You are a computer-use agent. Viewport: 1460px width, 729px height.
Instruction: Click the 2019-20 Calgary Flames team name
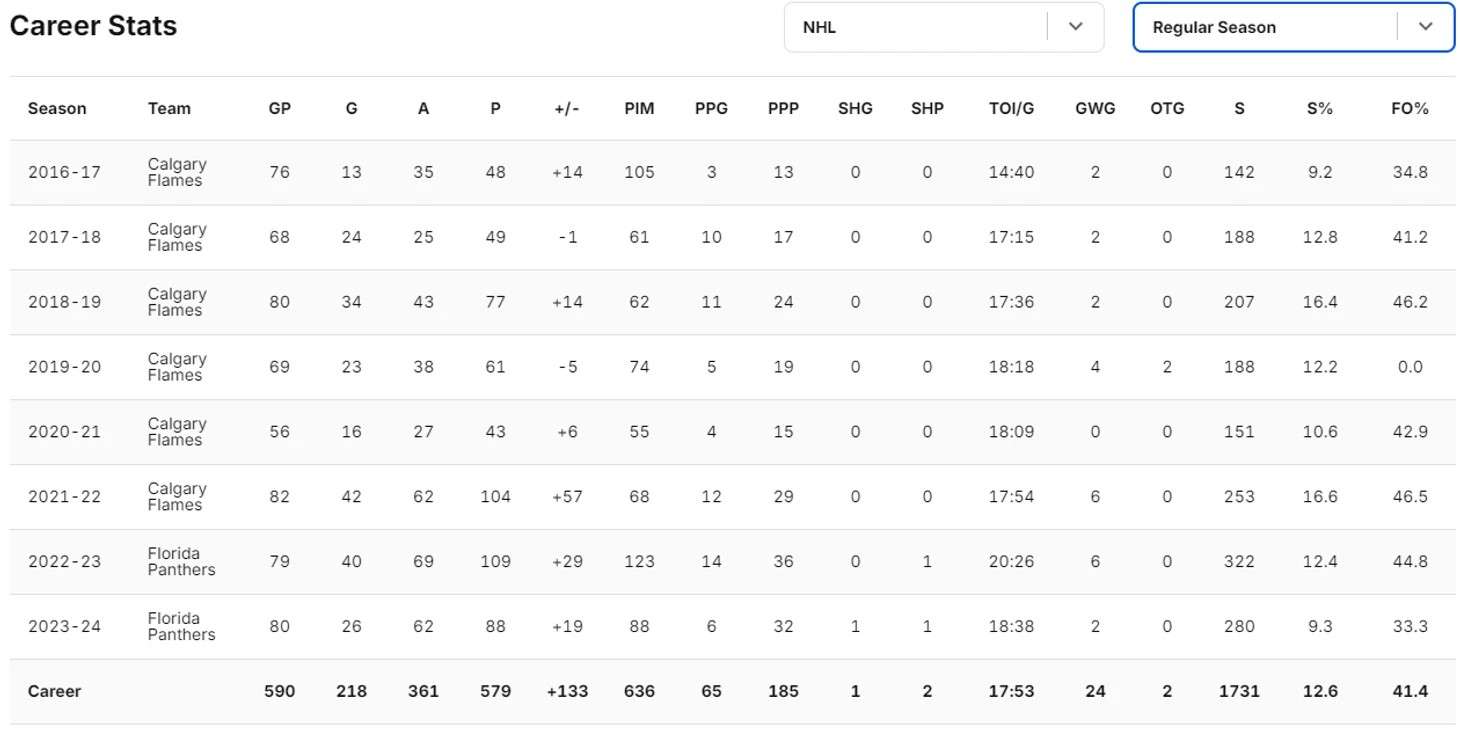[x=177, y=367]
